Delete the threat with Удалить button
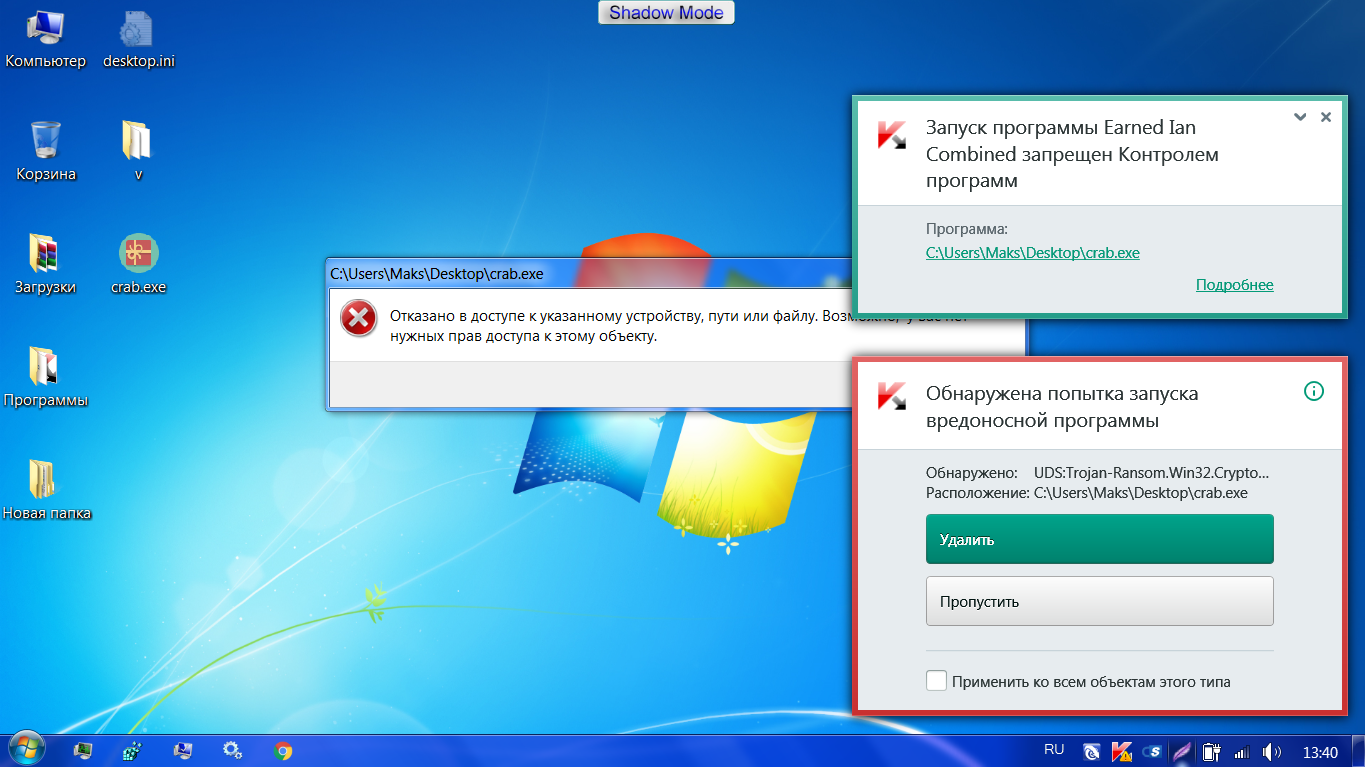Screen dimensions: 1365x767 tap(1100, 540)
